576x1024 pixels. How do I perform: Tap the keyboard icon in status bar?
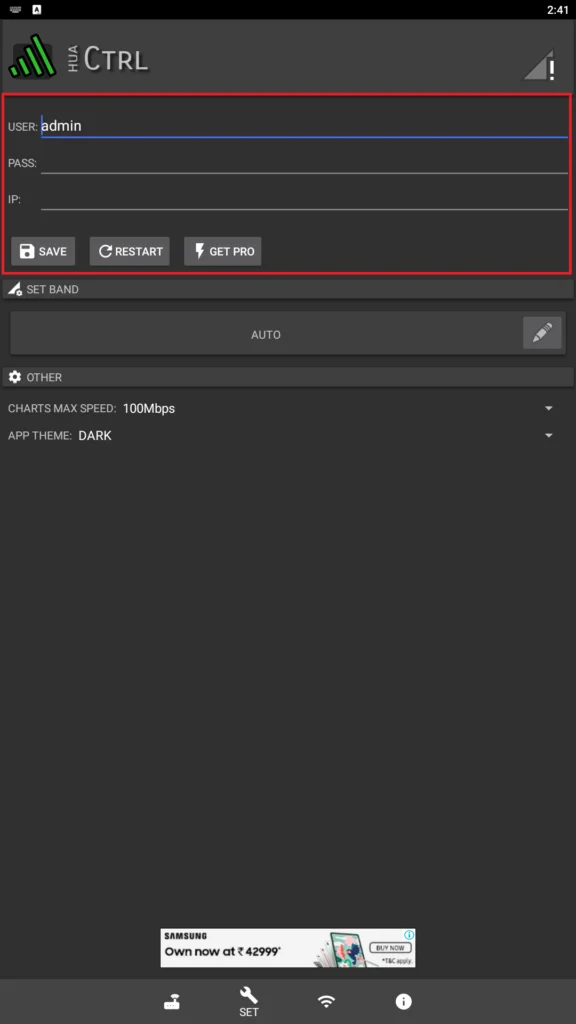coord(15,9)
